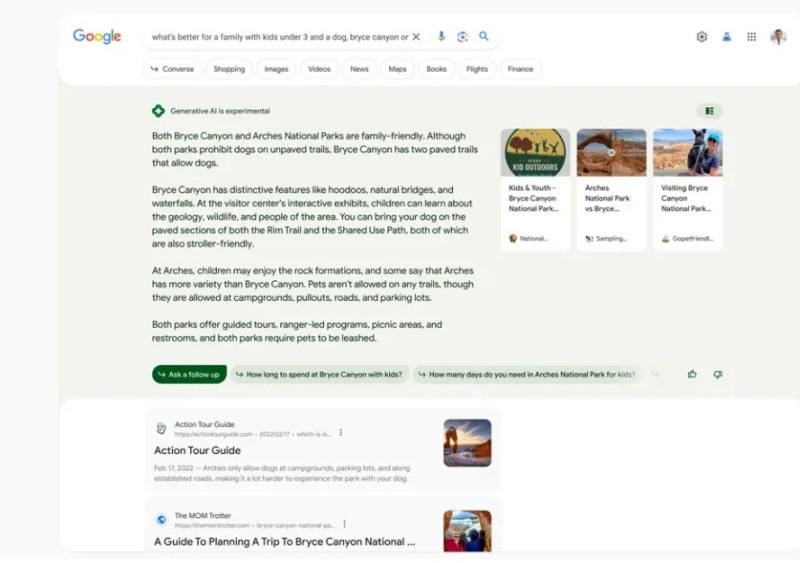The width and height of the screenshot is (800, 563).
Task: Click the microphone voice search icon
Action: coord(441,37)
